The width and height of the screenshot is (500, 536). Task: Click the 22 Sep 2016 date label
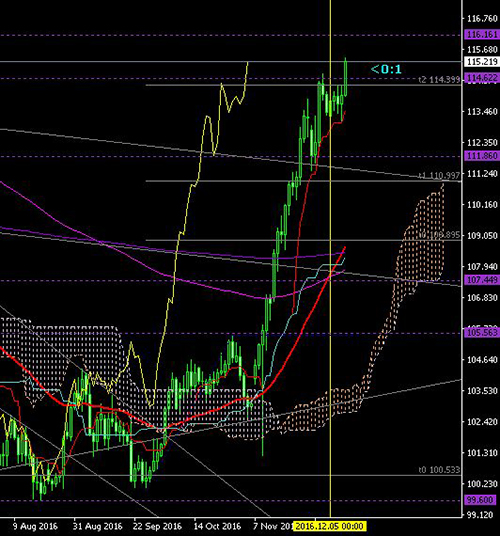(157, 526)
